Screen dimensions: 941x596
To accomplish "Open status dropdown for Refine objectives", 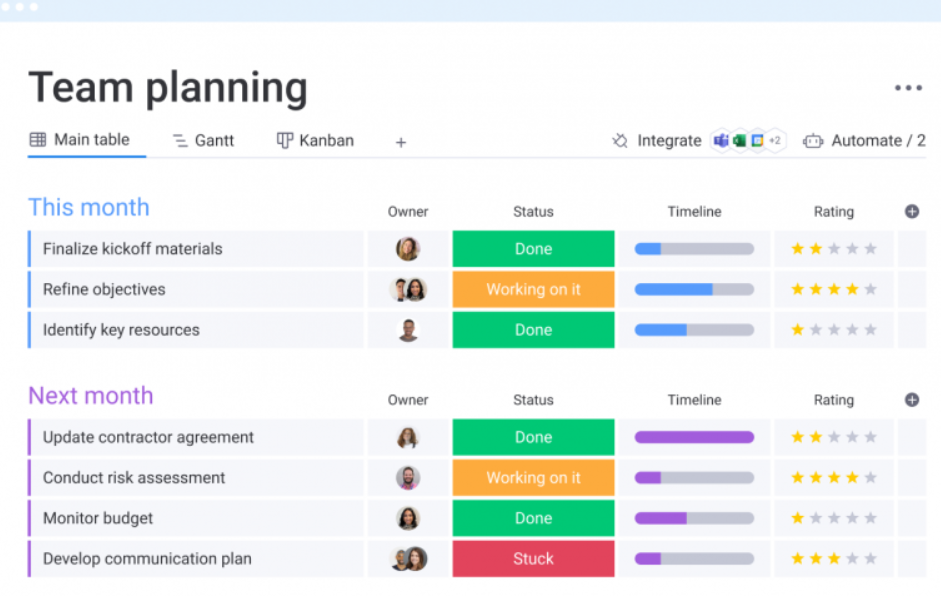I will click(533, 290).
